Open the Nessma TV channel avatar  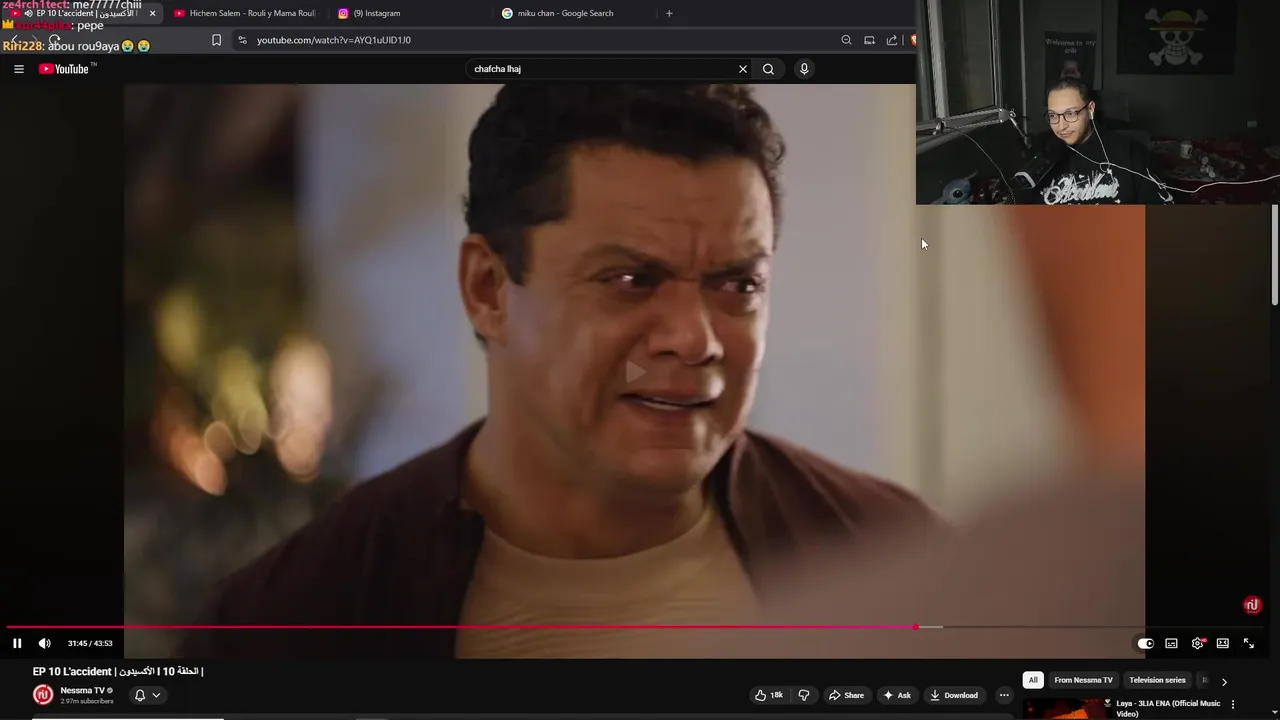click(43, 694)
